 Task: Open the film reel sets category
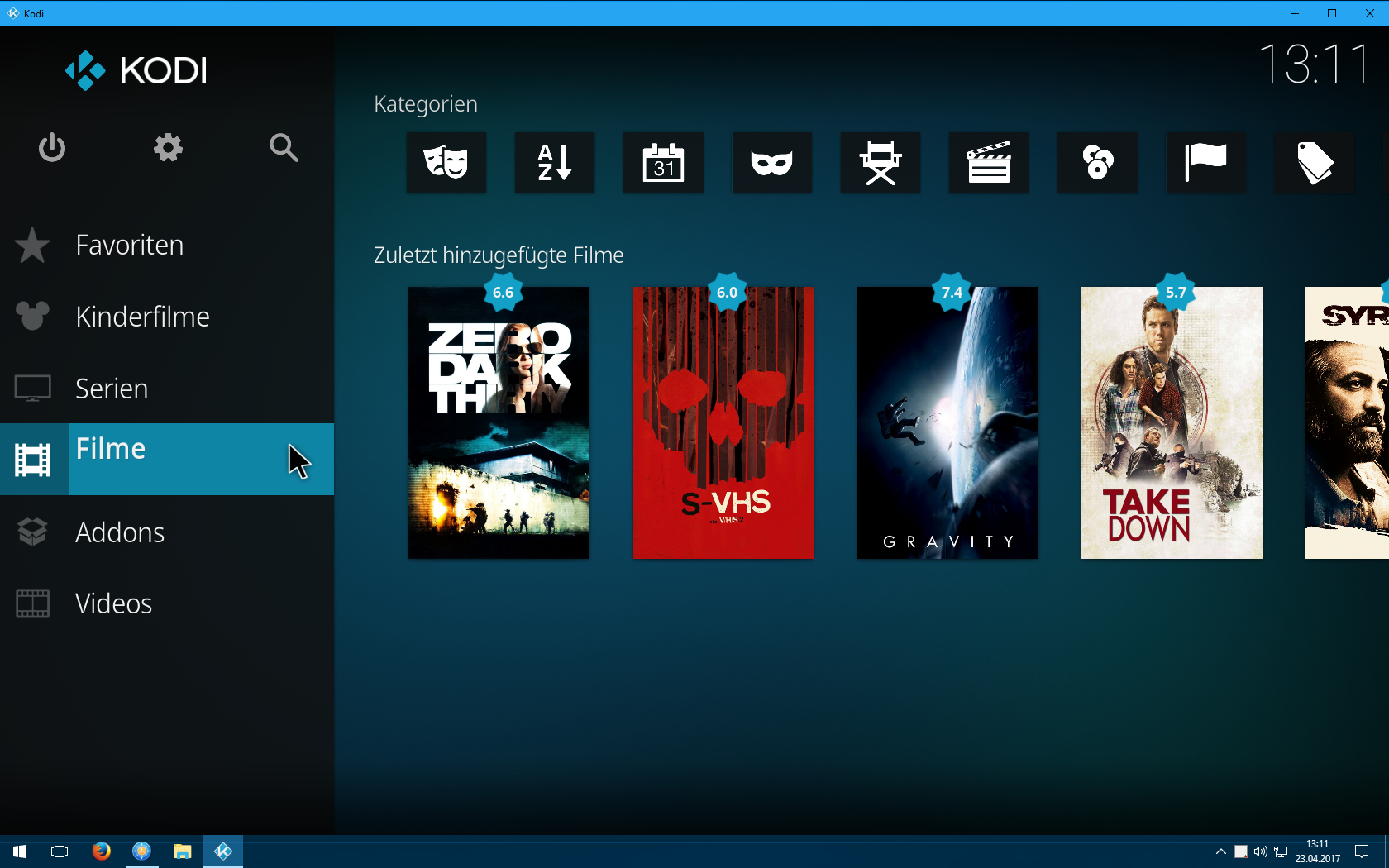tap(1097, 162)
